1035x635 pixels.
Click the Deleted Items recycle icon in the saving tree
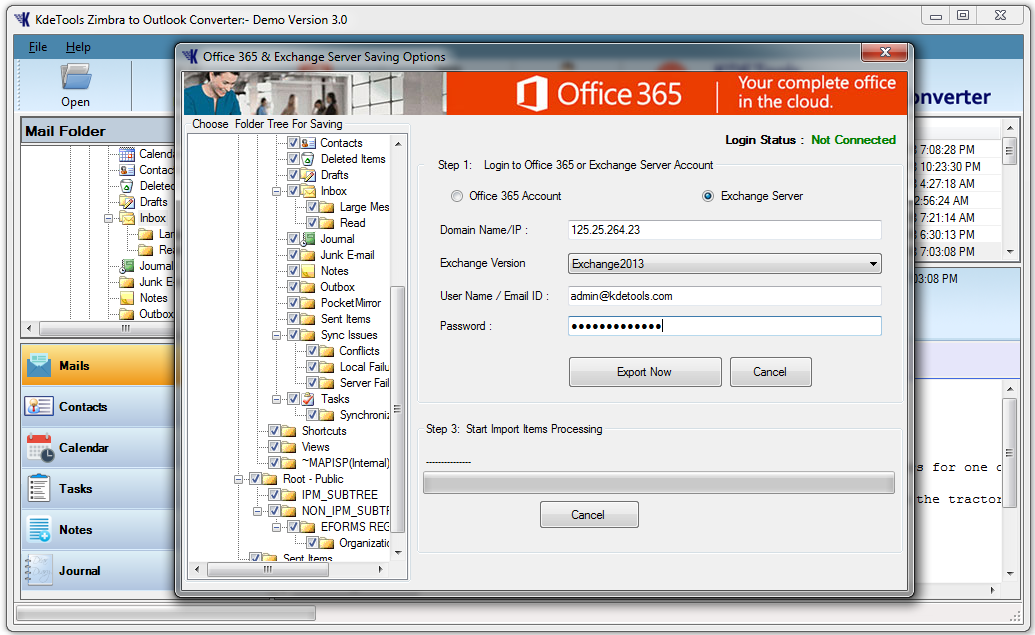pyautogui.click(x=308, y=159)
